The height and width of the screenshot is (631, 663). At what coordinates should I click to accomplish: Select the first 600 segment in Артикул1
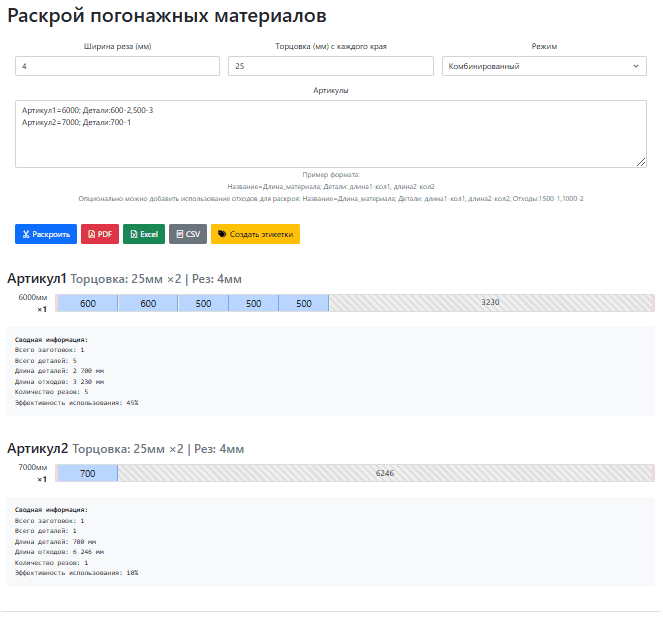pyautogui.click(x=88, y=303)
